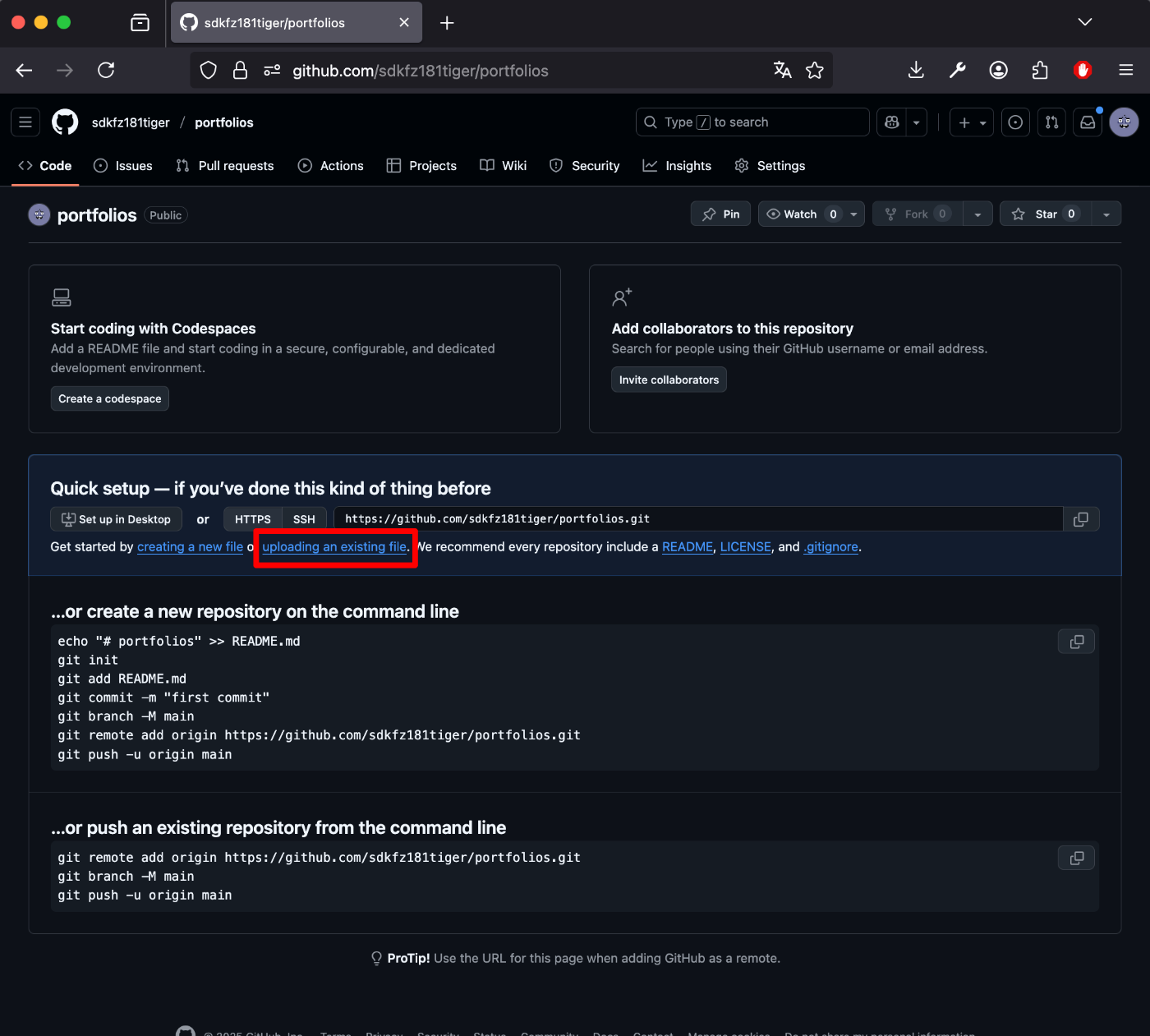Open the Issues icon in header

coord(1015,122)
